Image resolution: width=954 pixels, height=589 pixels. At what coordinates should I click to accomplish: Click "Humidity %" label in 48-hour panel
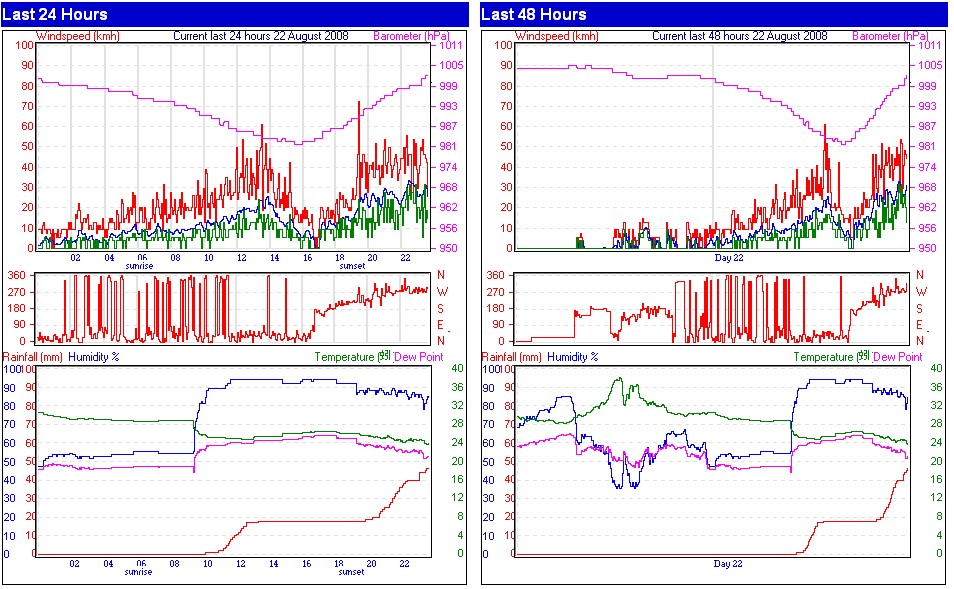(573, 357)
